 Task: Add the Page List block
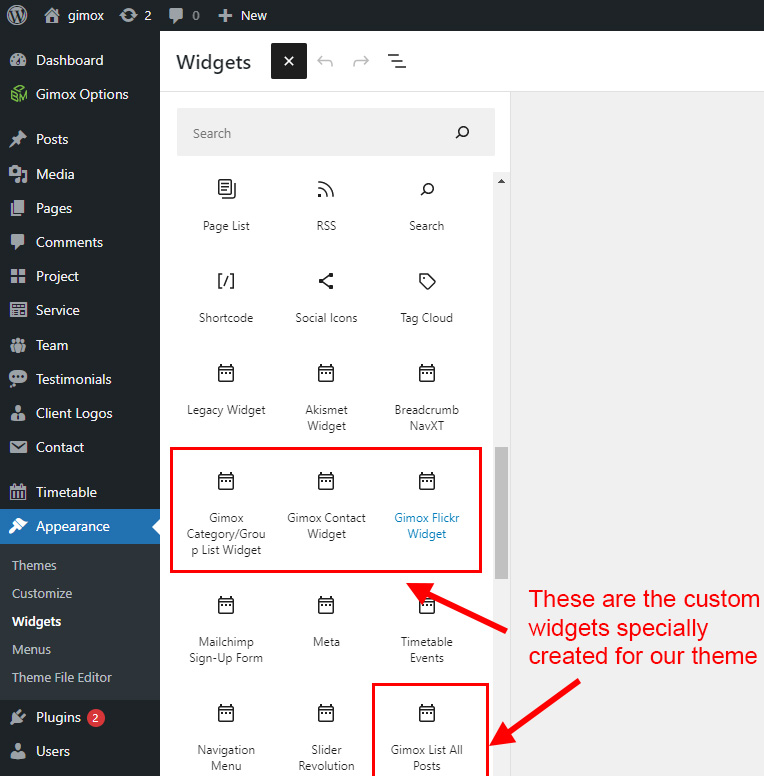[226, 205]
